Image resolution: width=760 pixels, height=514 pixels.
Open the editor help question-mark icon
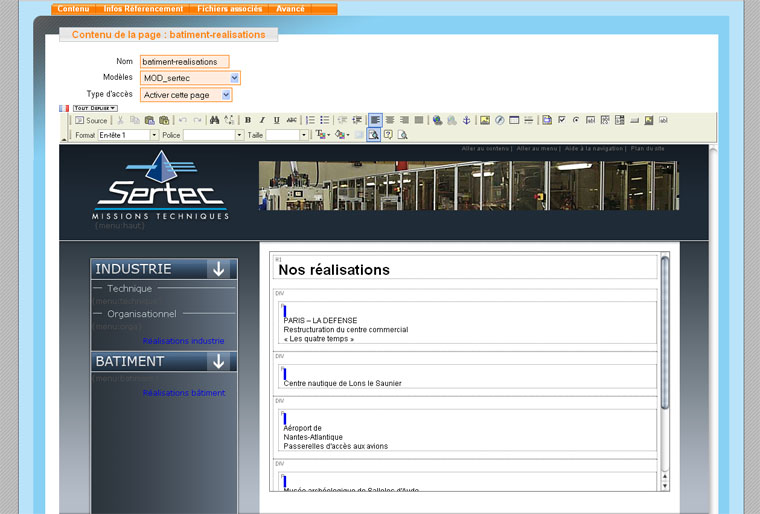point(388,135)
